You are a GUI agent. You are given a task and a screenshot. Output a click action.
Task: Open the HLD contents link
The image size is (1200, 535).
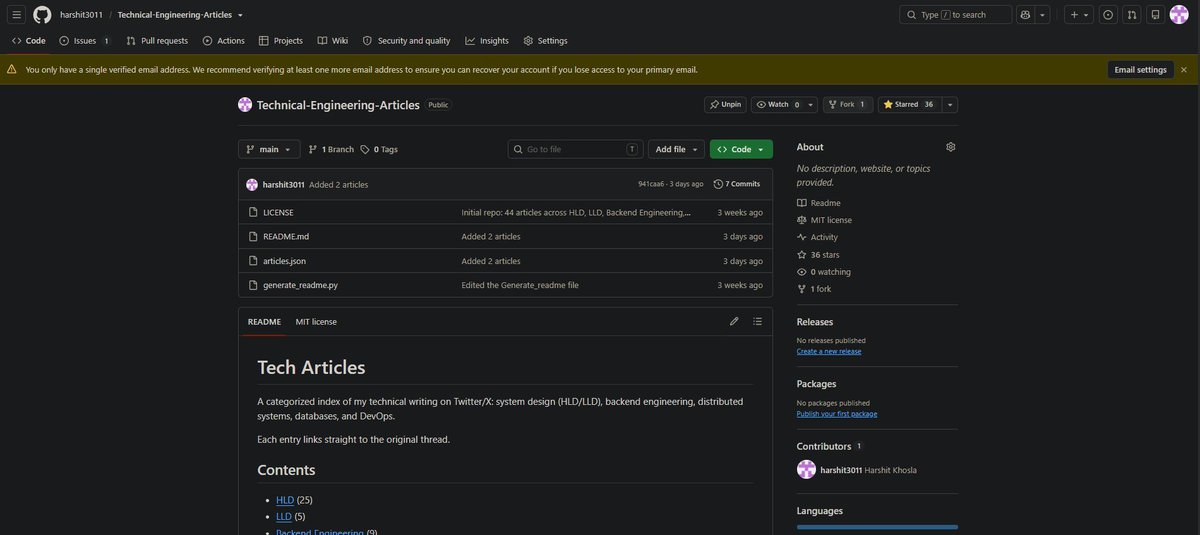(285, 499)
